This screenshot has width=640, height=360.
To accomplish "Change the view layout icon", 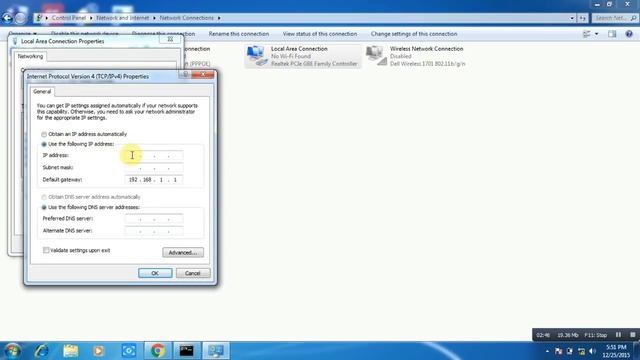I will tap(587, 34).
